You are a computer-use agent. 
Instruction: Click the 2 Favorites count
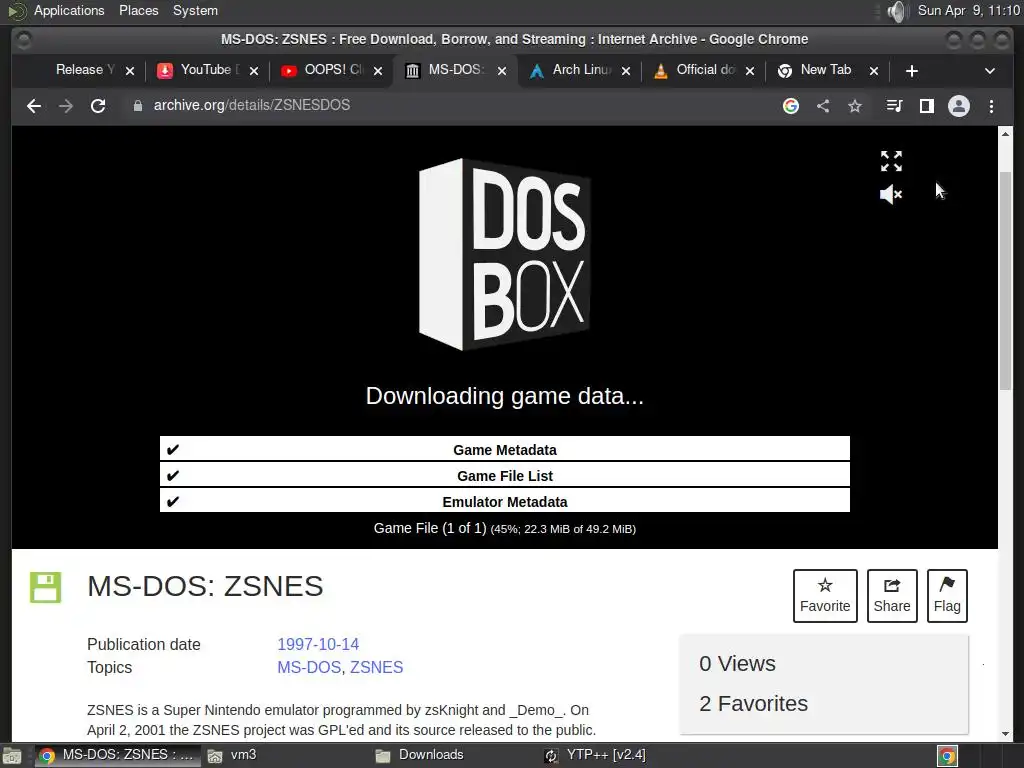(x=754, y=704)
